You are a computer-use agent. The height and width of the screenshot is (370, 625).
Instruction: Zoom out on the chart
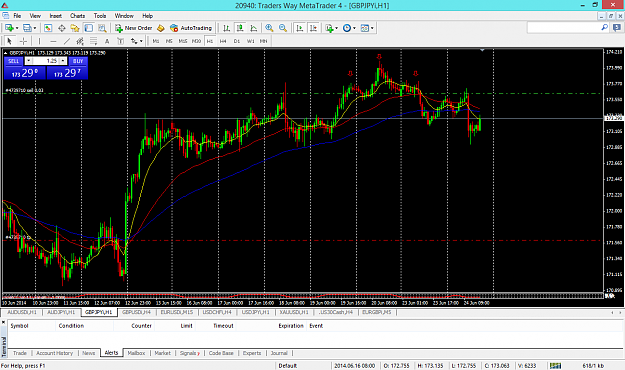[283, 28]
